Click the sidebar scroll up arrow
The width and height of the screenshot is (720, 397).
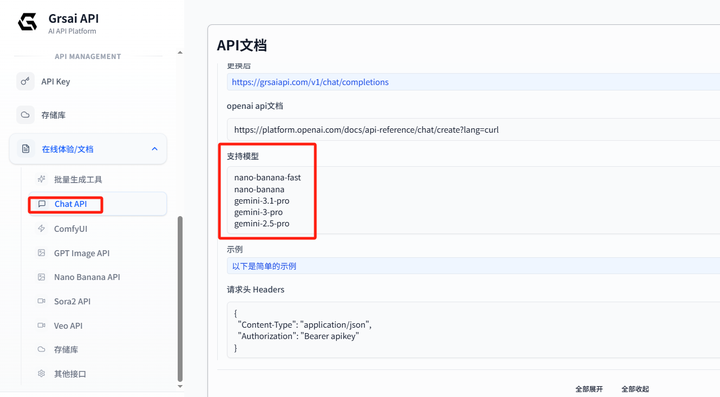click(180, 53)
